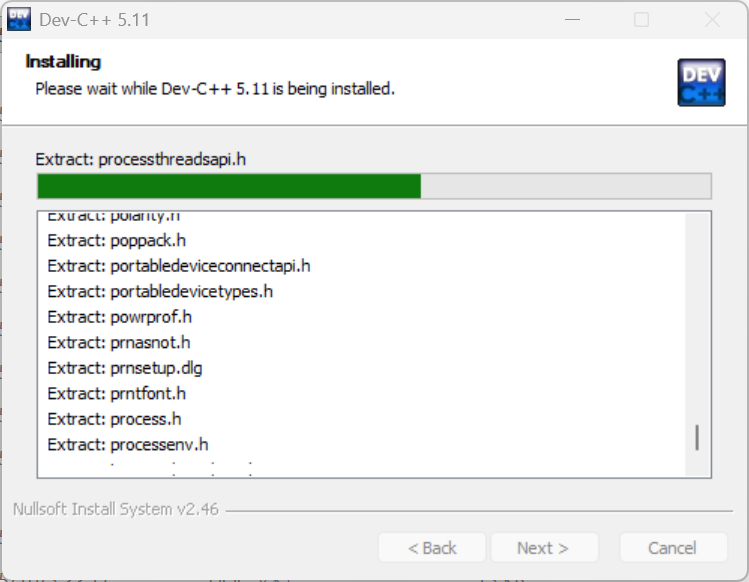The image size is (749, 582).
Task: Select the 'Extract: processenv.h' log line
Action: click(128, 444)
